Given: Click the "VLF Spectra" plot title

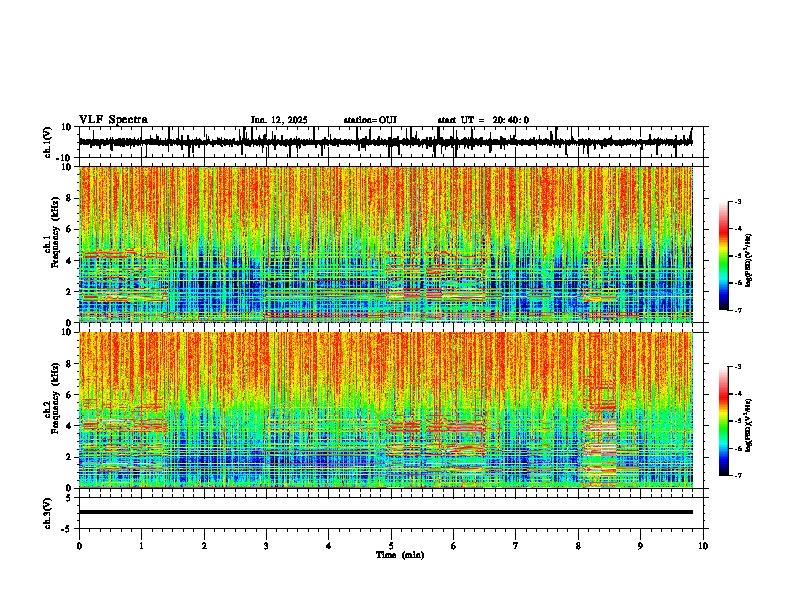Looking at the screenshot, I should 113,119.
